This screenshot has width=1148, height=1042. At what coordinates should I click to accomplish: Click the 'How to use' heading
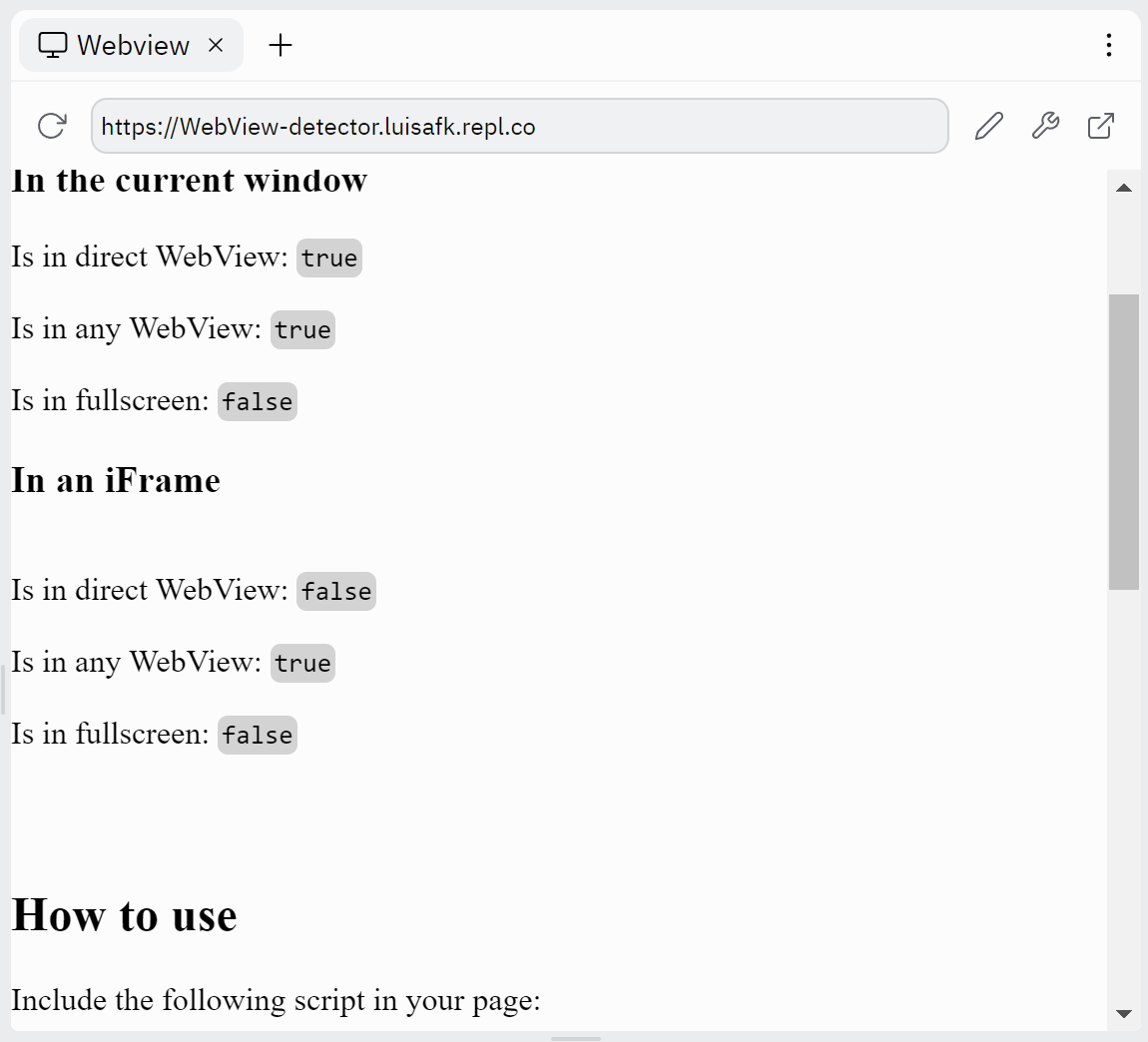[x=124, y=915]
